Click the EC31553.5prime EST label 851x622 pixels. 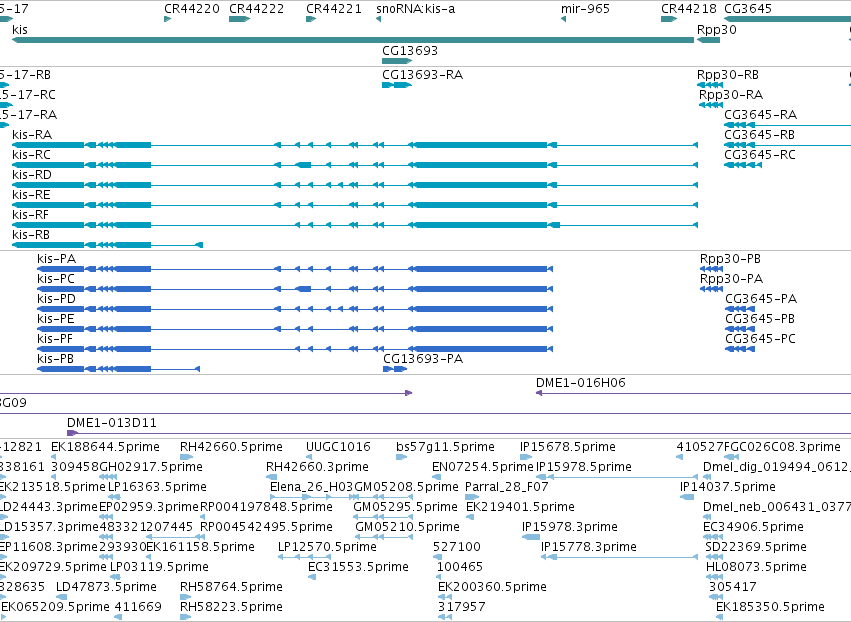click(358, 568)
